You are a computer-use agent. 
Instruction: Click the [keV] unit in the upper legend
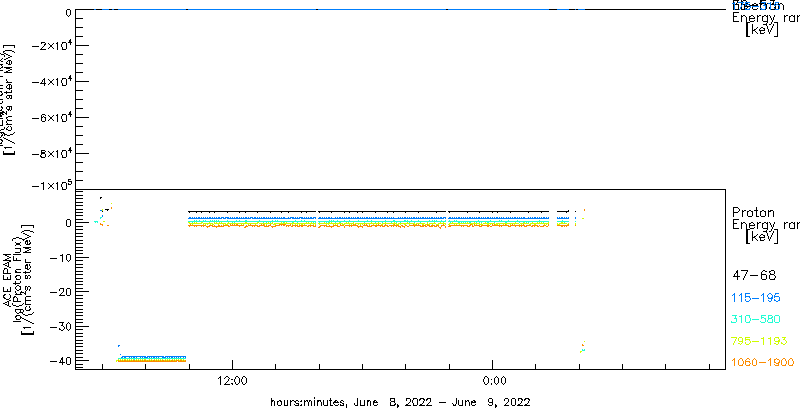762,30
